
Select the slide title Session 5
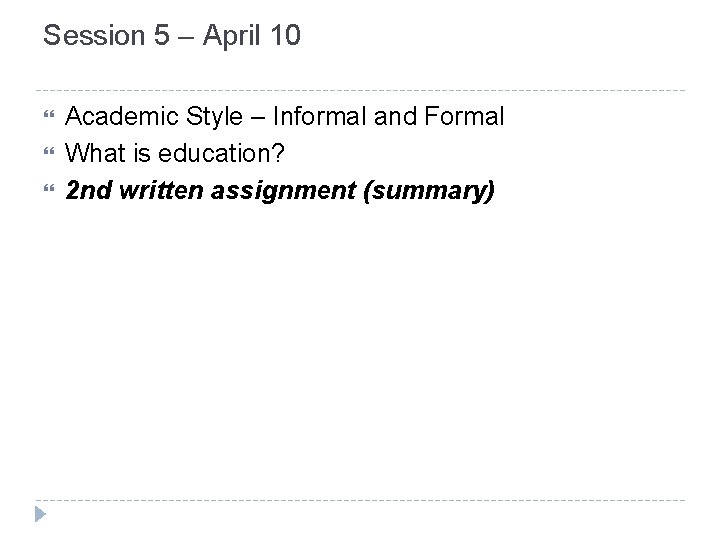tap(171, 38)
